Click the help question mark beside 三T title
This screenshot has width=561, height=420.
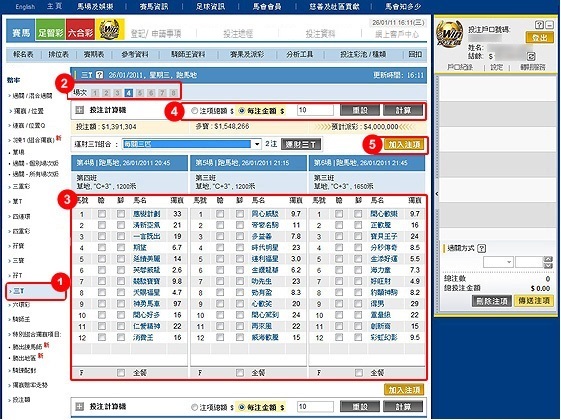[x=99, y=75]
